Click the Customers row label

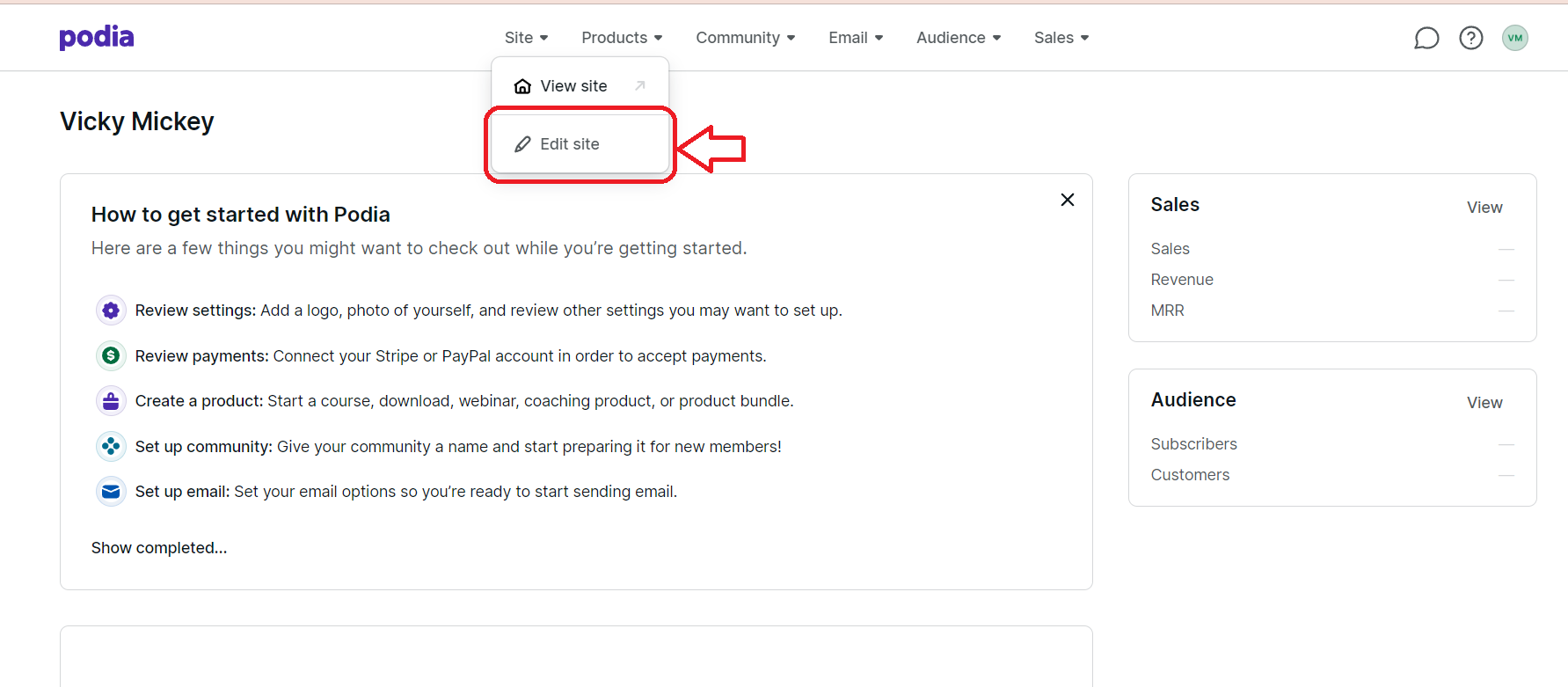tap(1190, 475)
